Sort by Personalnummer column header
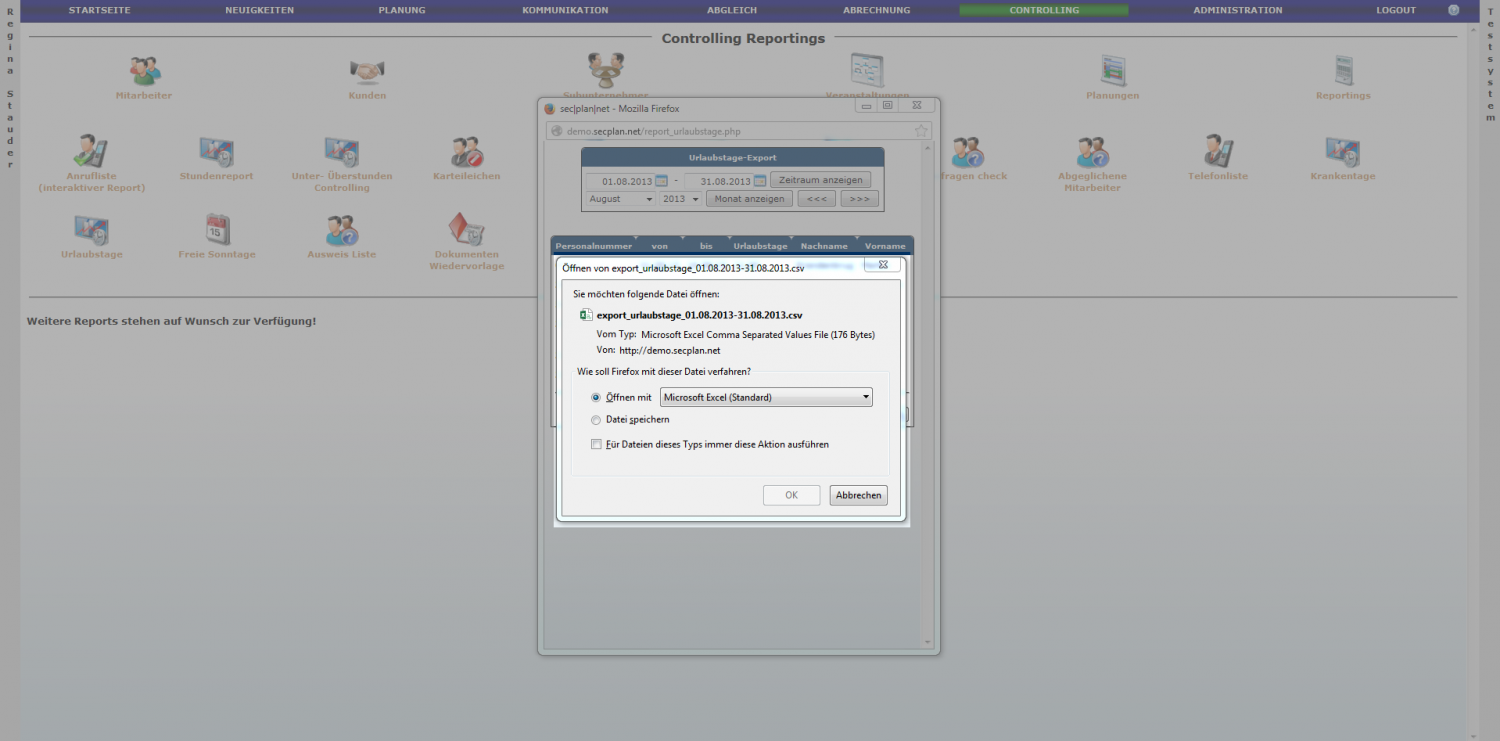This screenshot has height=741, width=1500. click(594, 246)
